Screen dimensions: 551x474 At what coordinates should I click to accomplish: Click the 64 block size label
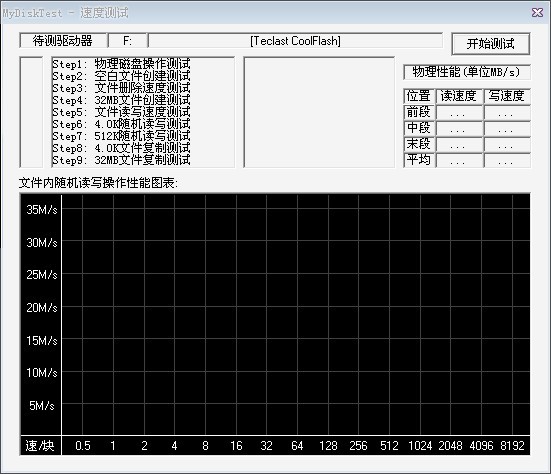297,446
